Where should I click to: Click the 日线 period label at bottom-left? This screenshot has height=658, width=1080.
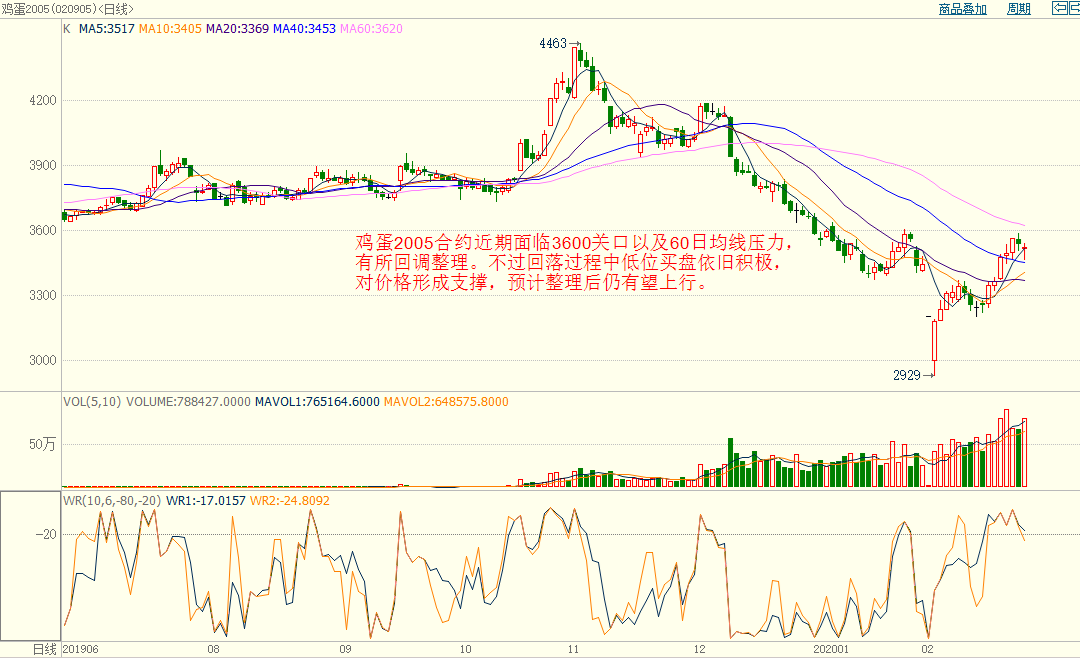pos(44,649)
